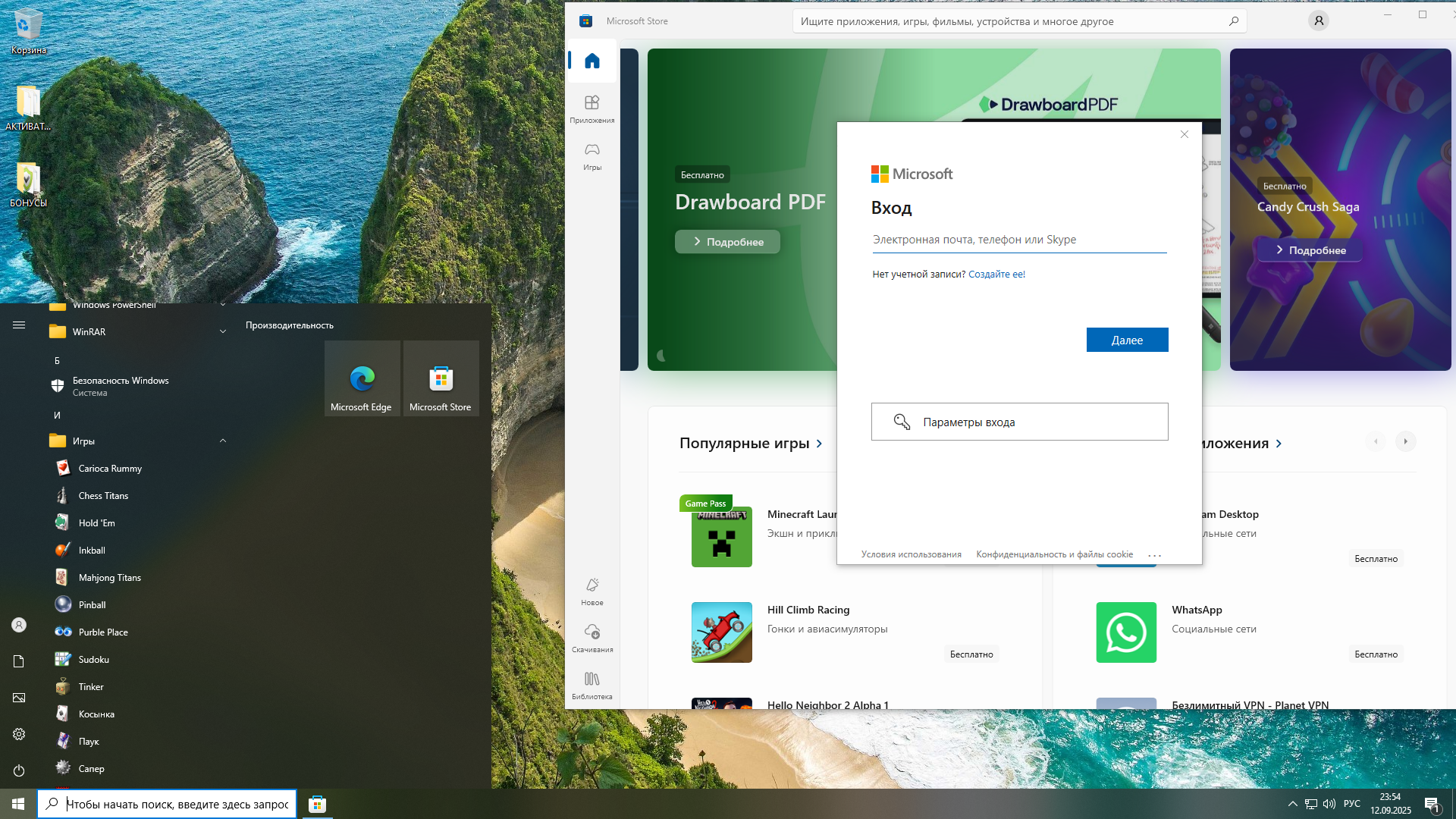Open clock and date 23:54 in taskbar

point(1390,804)
